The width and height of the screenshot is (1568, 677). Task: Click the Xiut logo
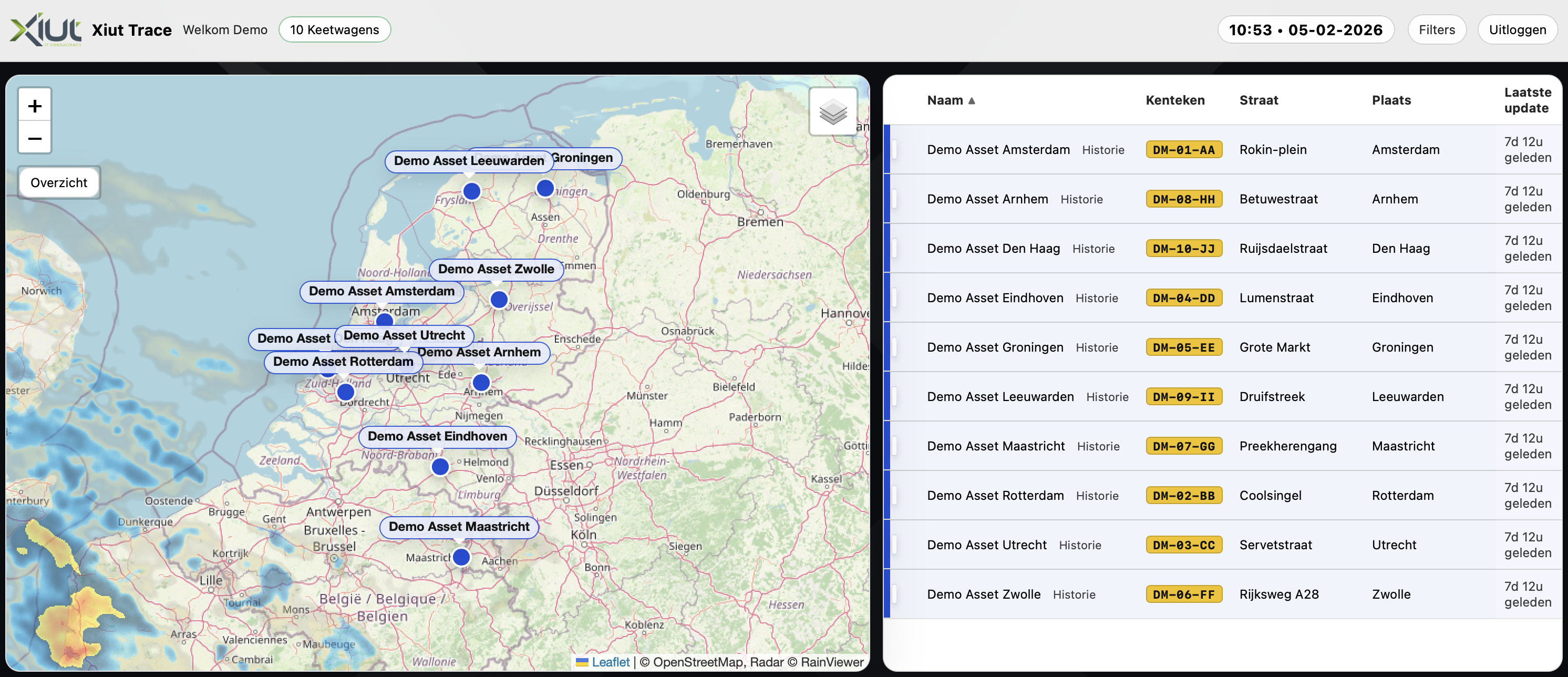pos(46,30)
